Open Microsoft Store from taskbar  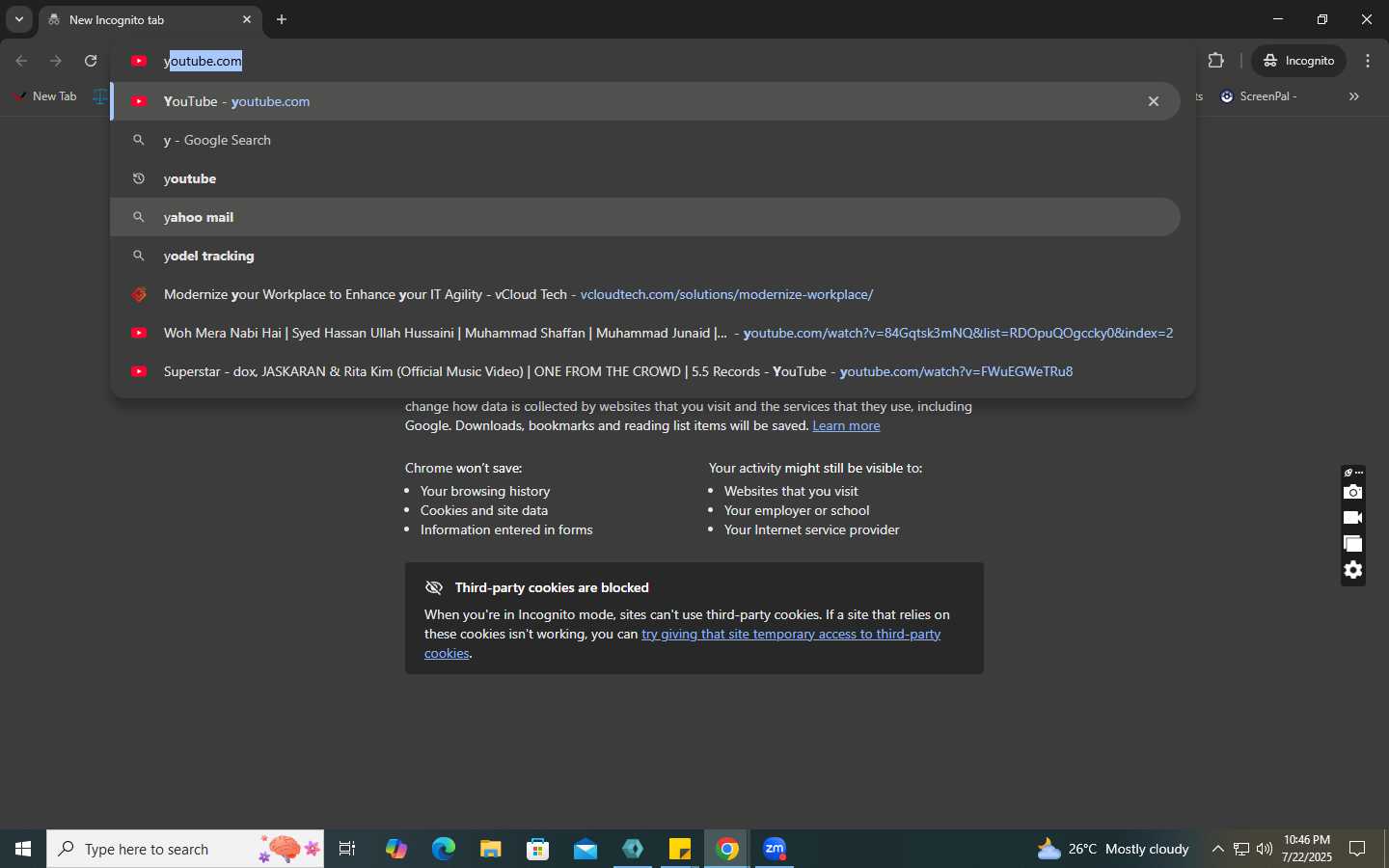click(538, 849)
